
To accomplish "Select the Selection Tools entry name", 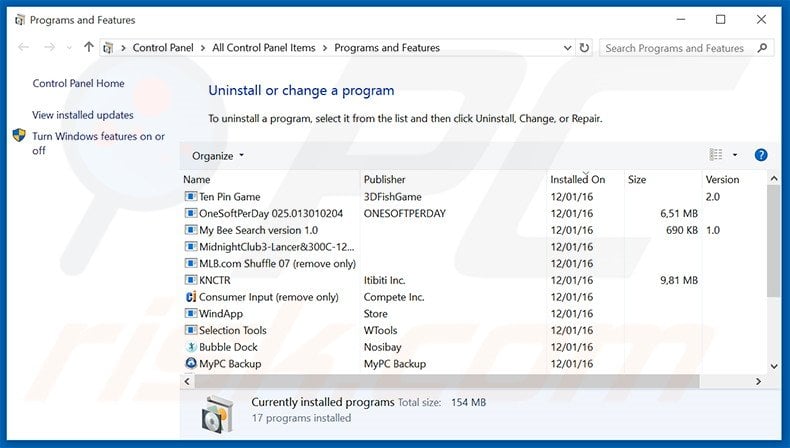I will pyautogui.click(x=233, y=330).
